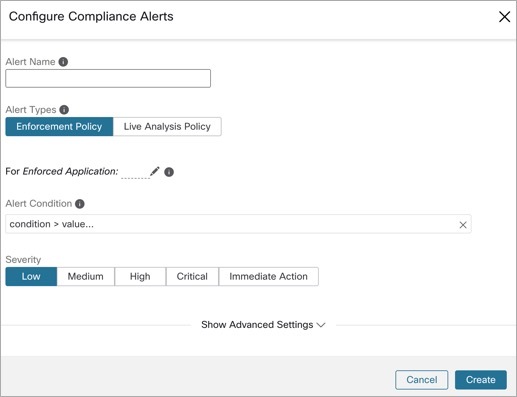Select Enforcement Policy alert type
The image size is (517, 397).
pos(59,127)
